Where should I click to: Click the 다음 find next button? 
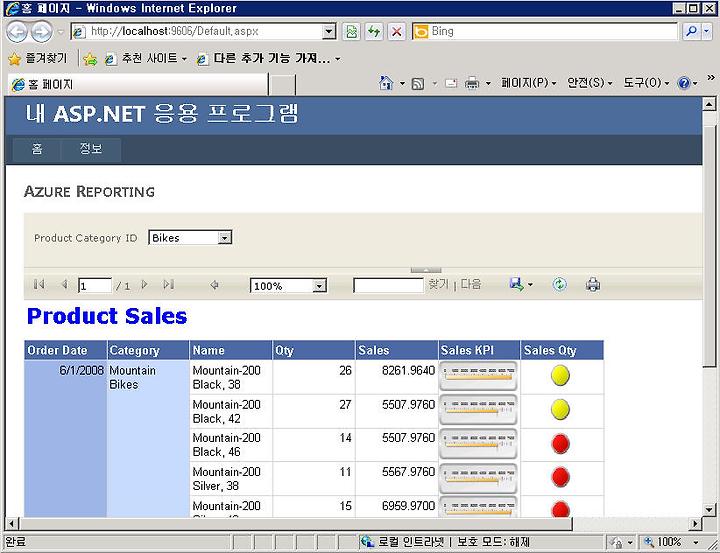tap(471, 284)
